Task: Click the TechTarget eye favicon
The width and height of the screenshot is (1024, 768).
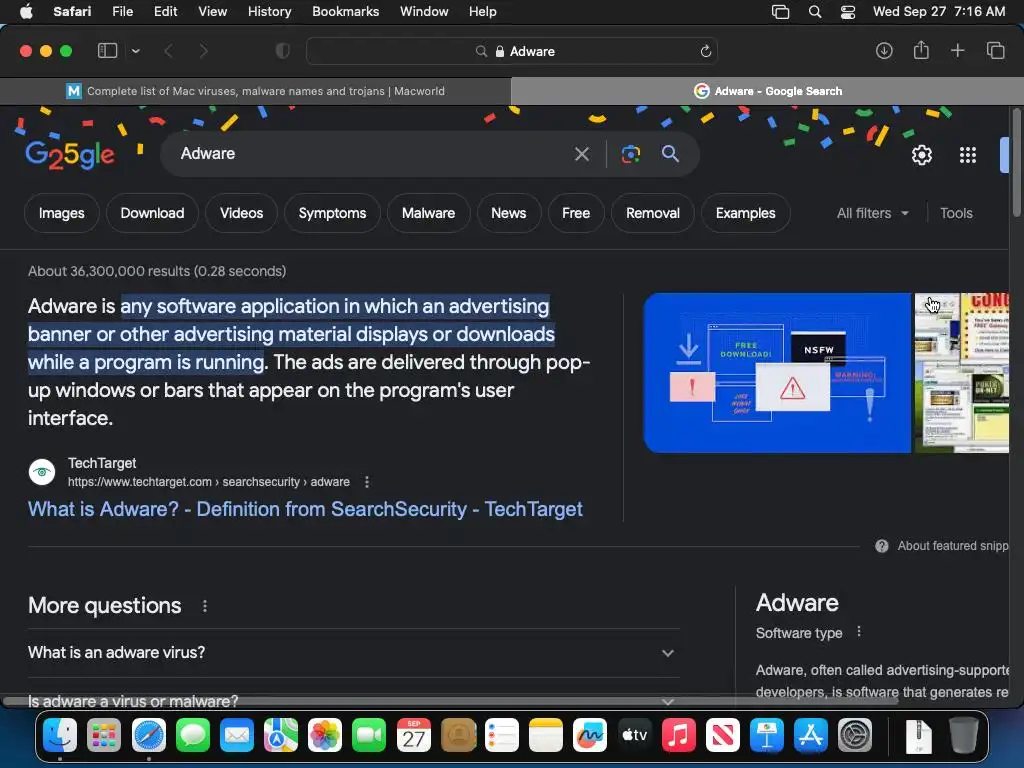Action: coord(42,472)
